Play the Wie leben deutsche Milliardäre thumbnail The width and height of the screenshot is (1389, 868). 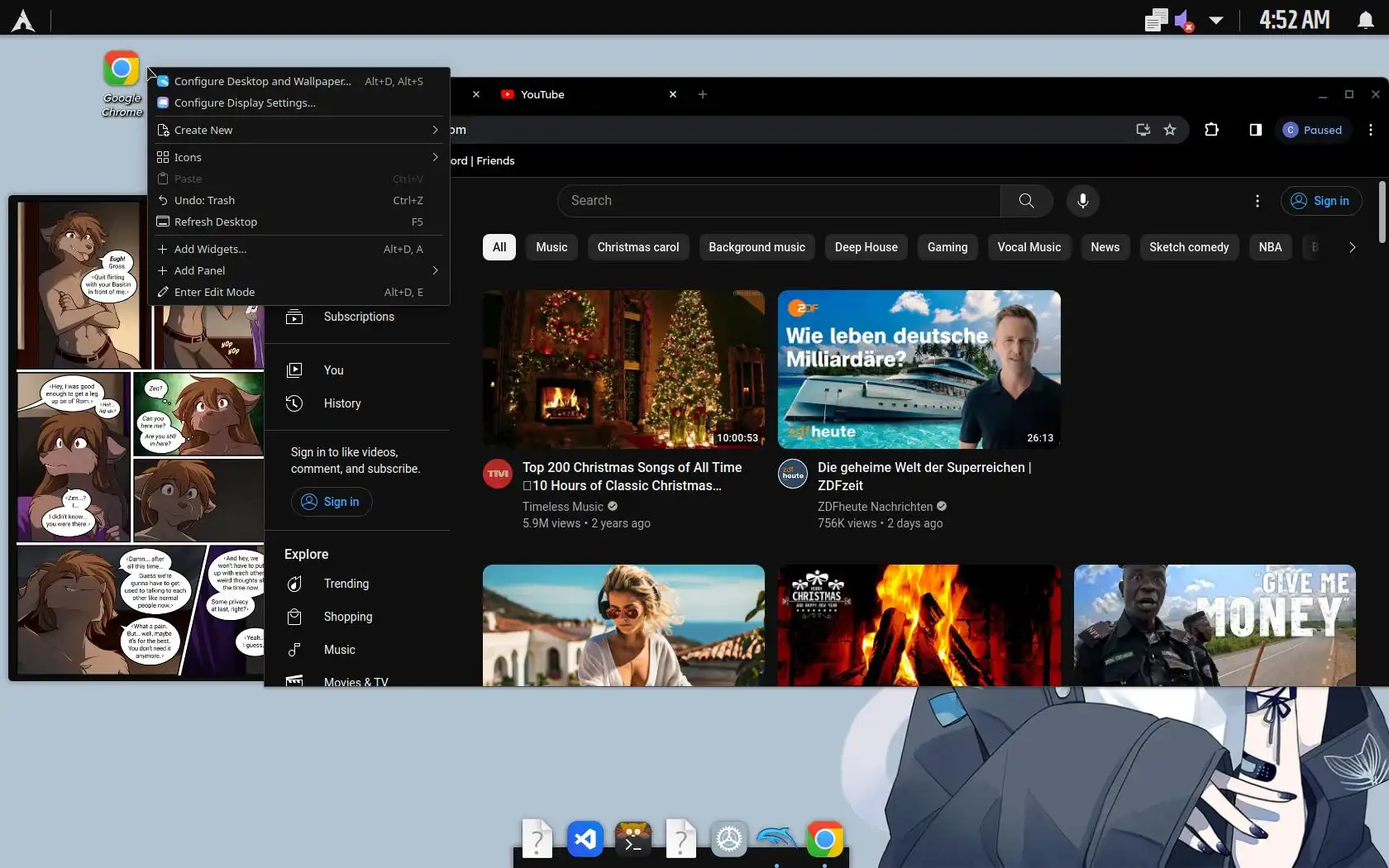click(x=919, y=370)
